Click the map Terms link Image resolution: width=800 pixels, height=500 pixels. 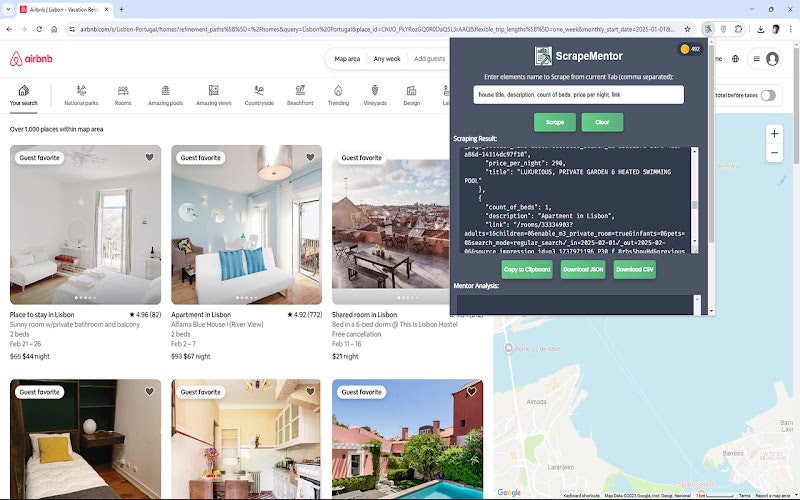point(744,496)
